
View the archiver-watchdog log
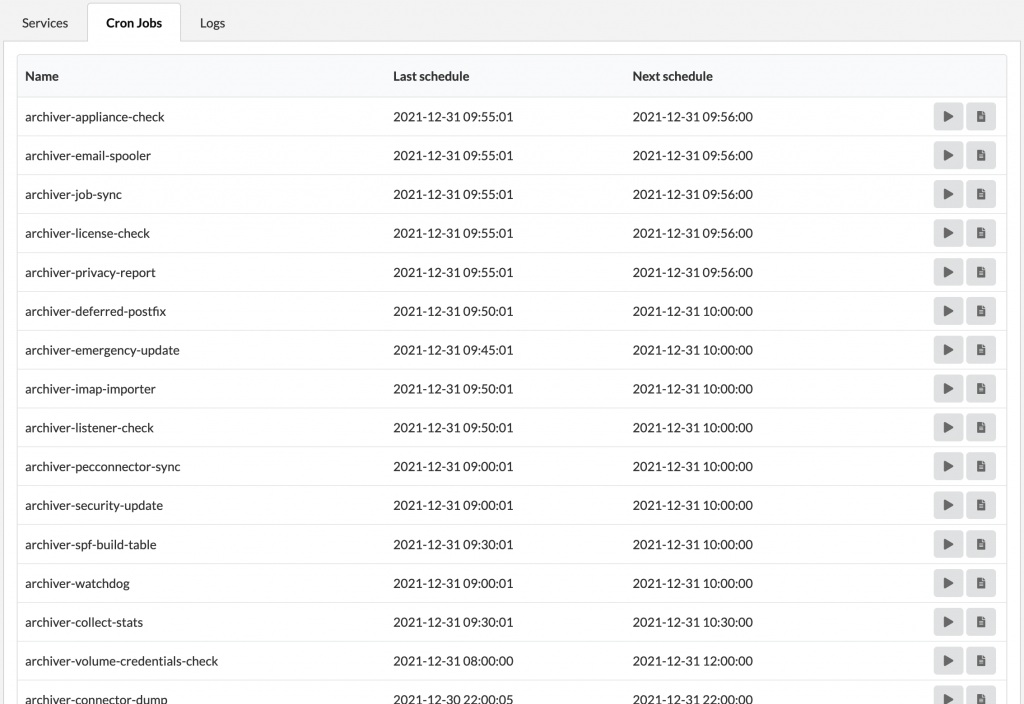pyautogui.click(x=981, y=584)
